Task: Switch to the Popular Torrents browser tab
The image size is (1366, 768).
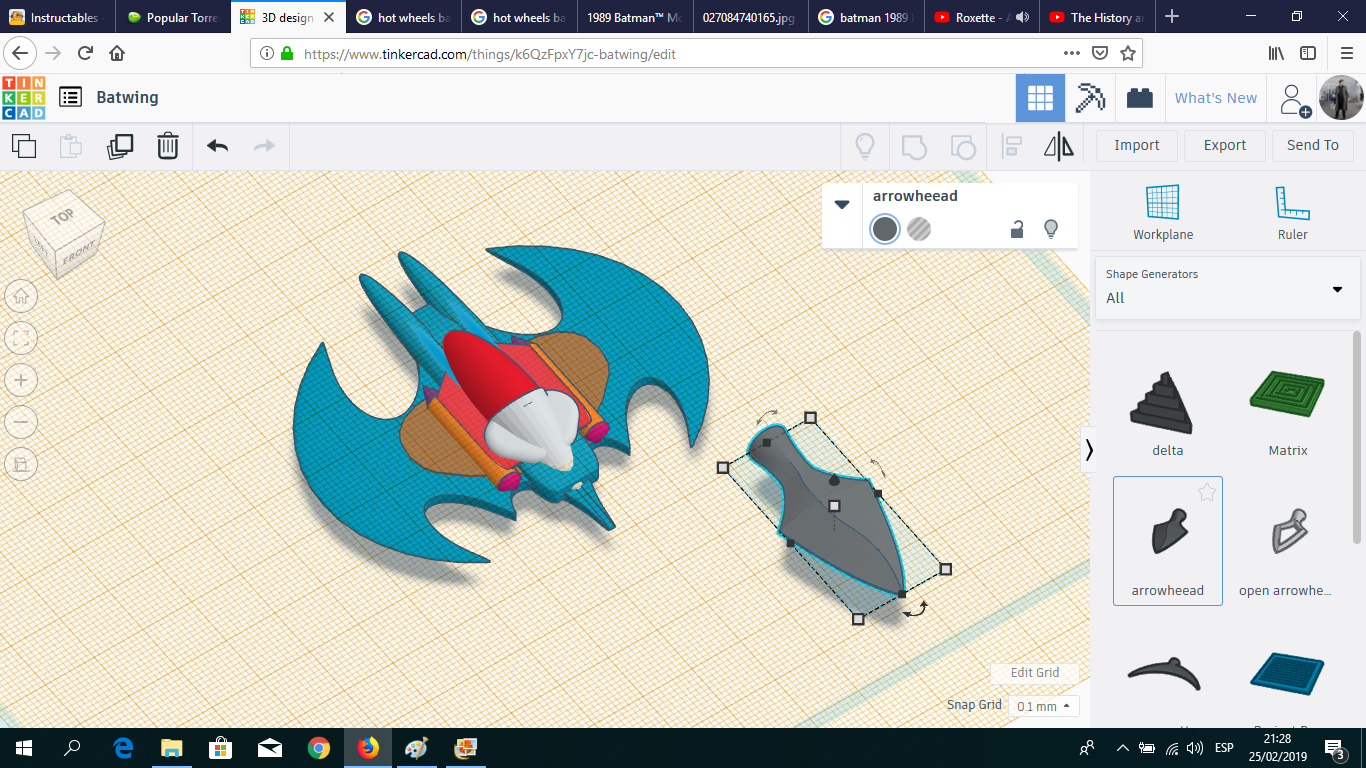Action: (x=173, y=17)
